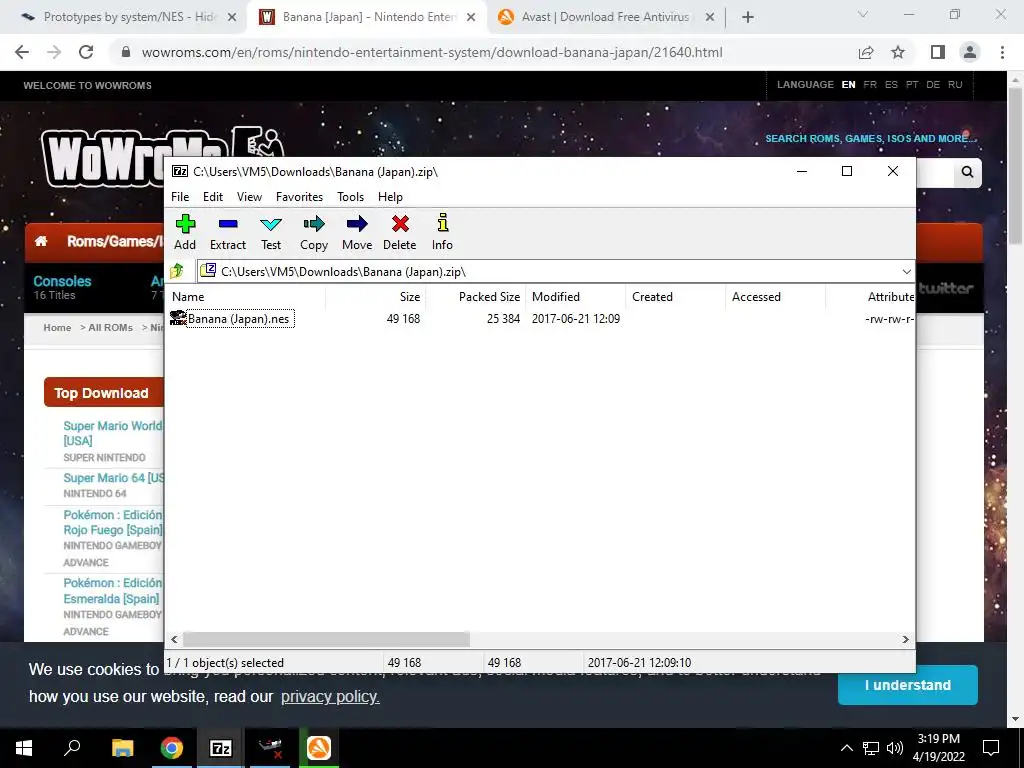Expand the 7-Zip address path dropdown
Screen dimensions: 1024x768
coord(906,272)
